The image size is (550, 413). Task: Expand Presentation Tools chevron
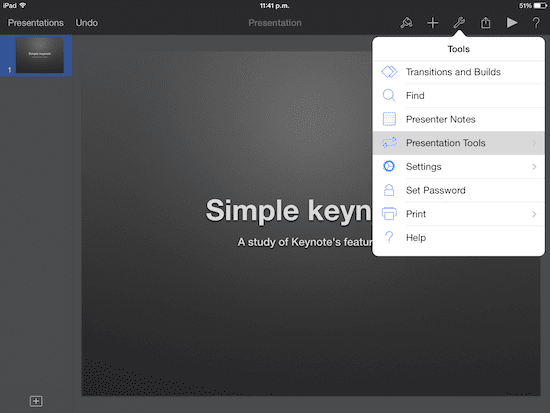(x=534, y=143)
